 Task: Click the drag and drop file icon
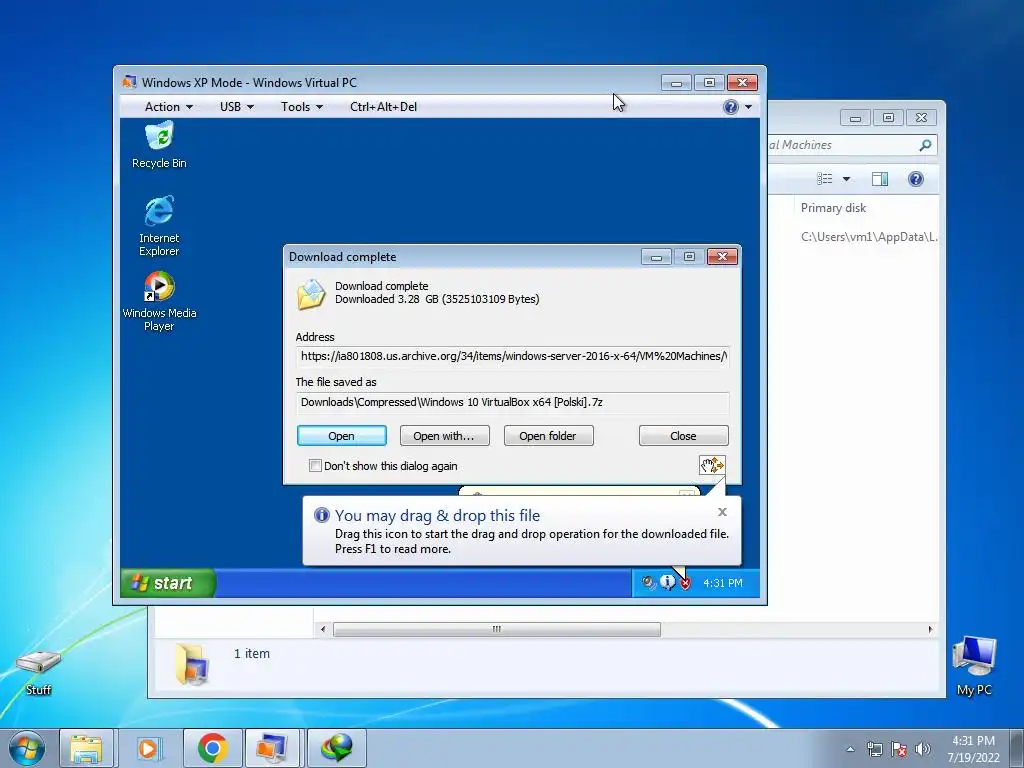(712, 465)
